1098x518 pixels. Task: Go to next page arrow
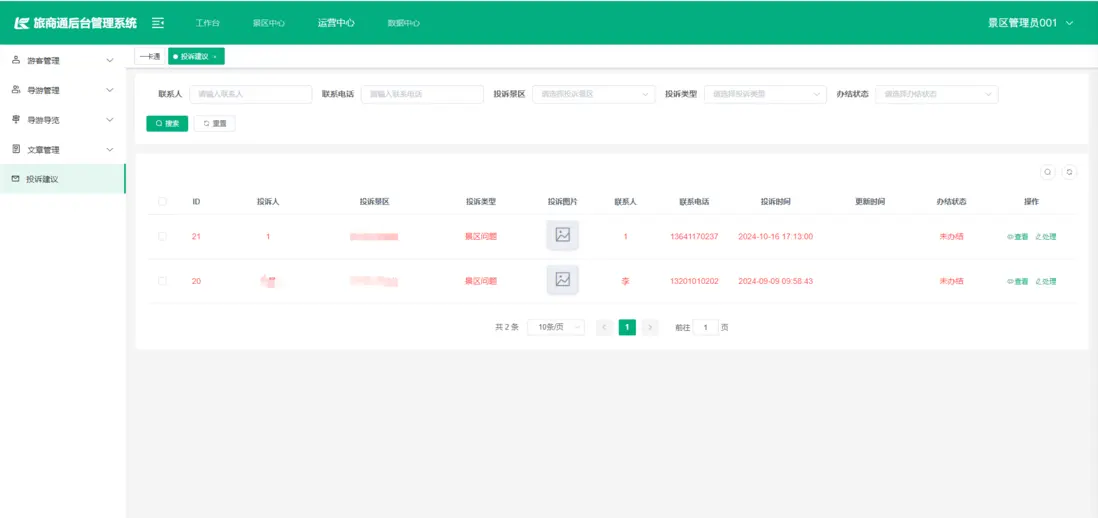650,327
